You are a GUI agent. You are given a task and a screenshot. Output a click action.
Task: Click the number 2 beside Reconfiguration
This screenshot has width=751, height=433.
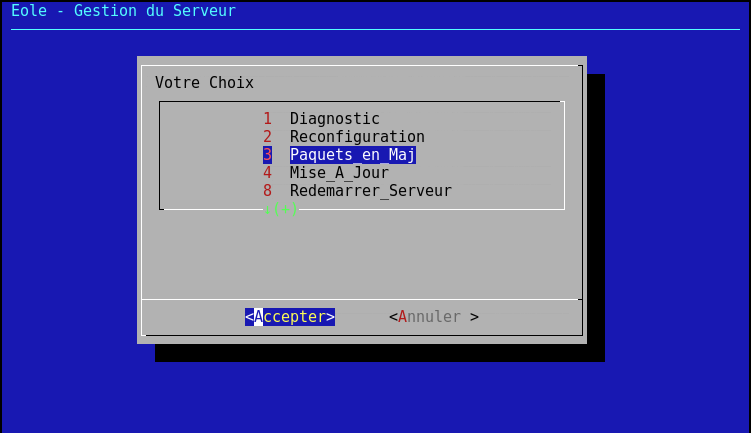tap(267, 137)
